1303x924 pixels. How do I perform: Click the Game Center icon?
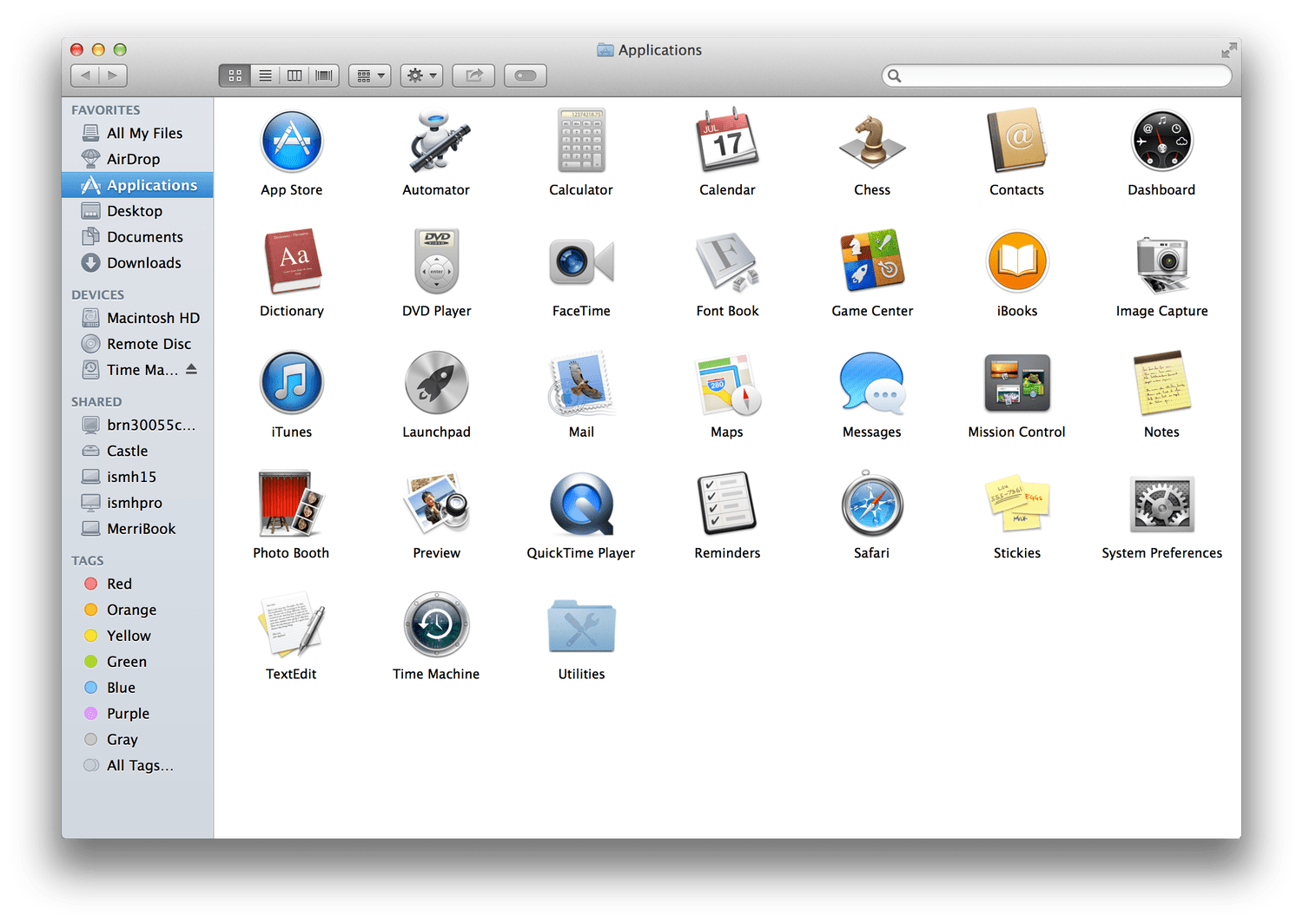tap(872, 262)
